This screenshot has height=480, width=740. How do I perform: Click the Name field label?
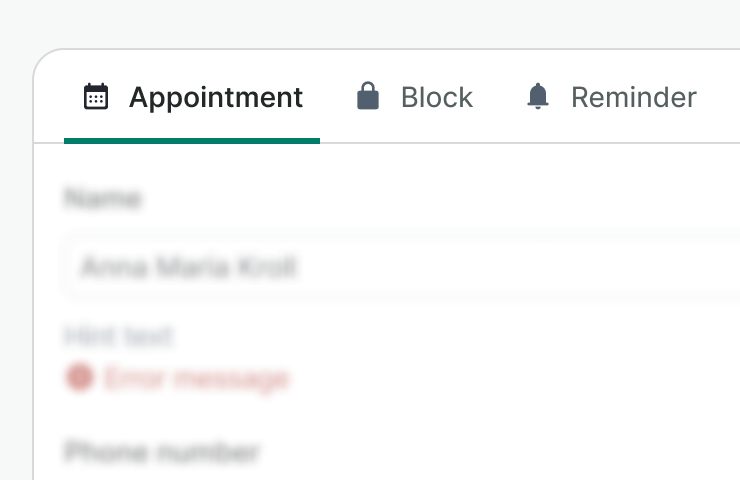(102, 199)
